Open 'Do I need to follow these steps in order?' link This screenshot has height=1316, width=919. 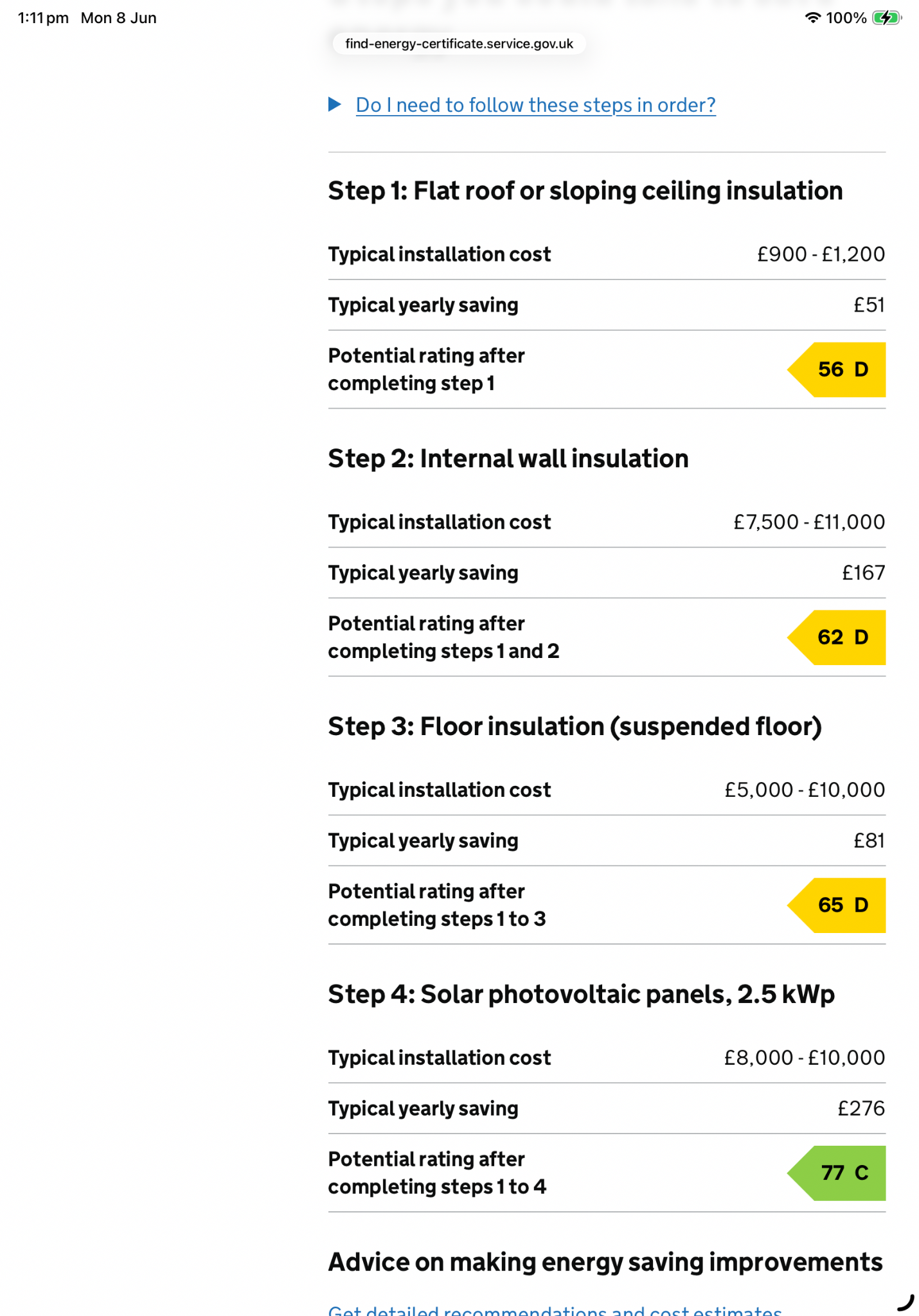pos(535,105)
